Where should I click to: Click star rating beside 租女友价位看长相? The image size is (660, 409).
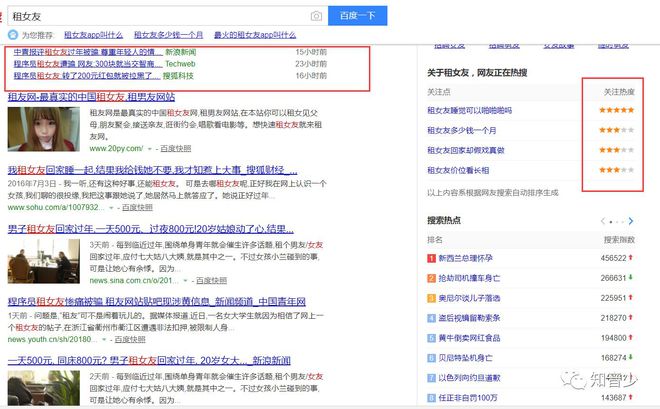tap(617, 170)
